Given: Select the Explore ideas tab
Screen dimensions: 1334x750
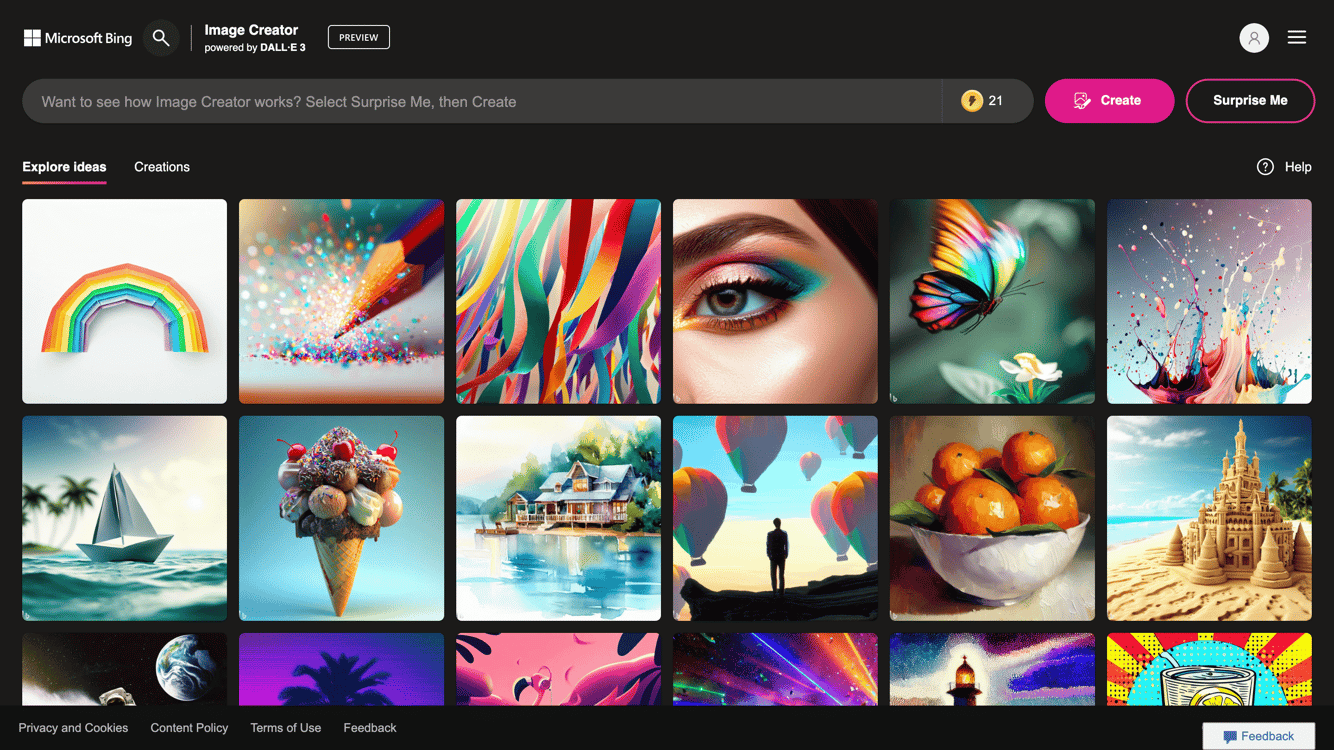Looking at the screenshot, I should tap(64, 167).
